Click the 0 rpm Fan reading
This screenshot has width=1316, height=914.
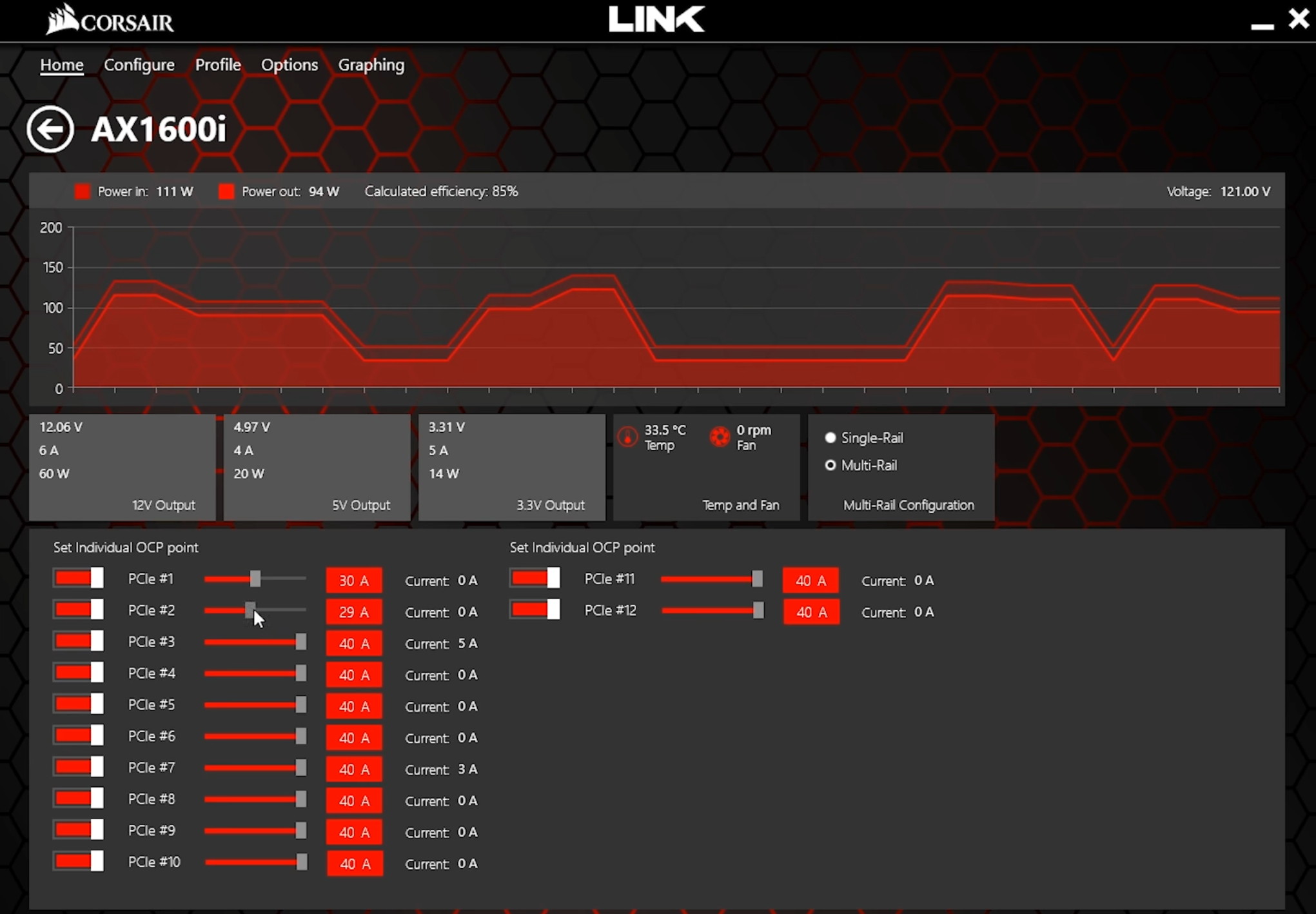pos(754,437)
